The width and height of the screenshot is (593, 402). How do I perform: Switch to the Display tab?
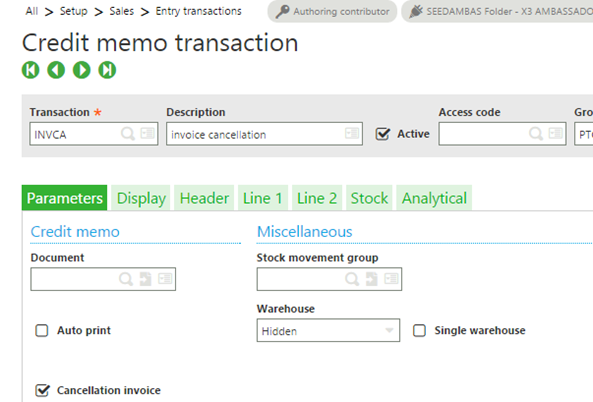141,198
